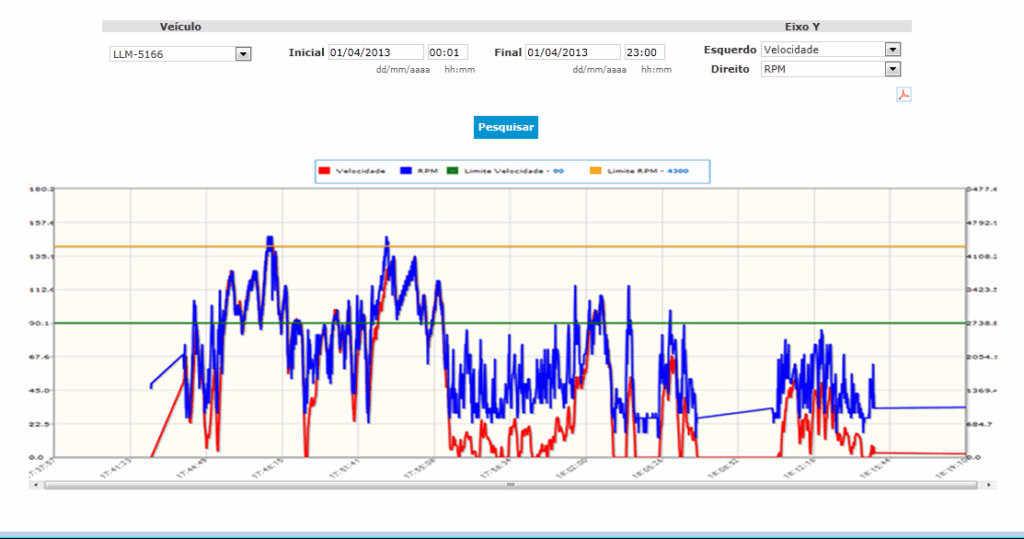1024x539 pixels.
Task: Expand the Esquerdo axis dropdown
Action: 893,49
